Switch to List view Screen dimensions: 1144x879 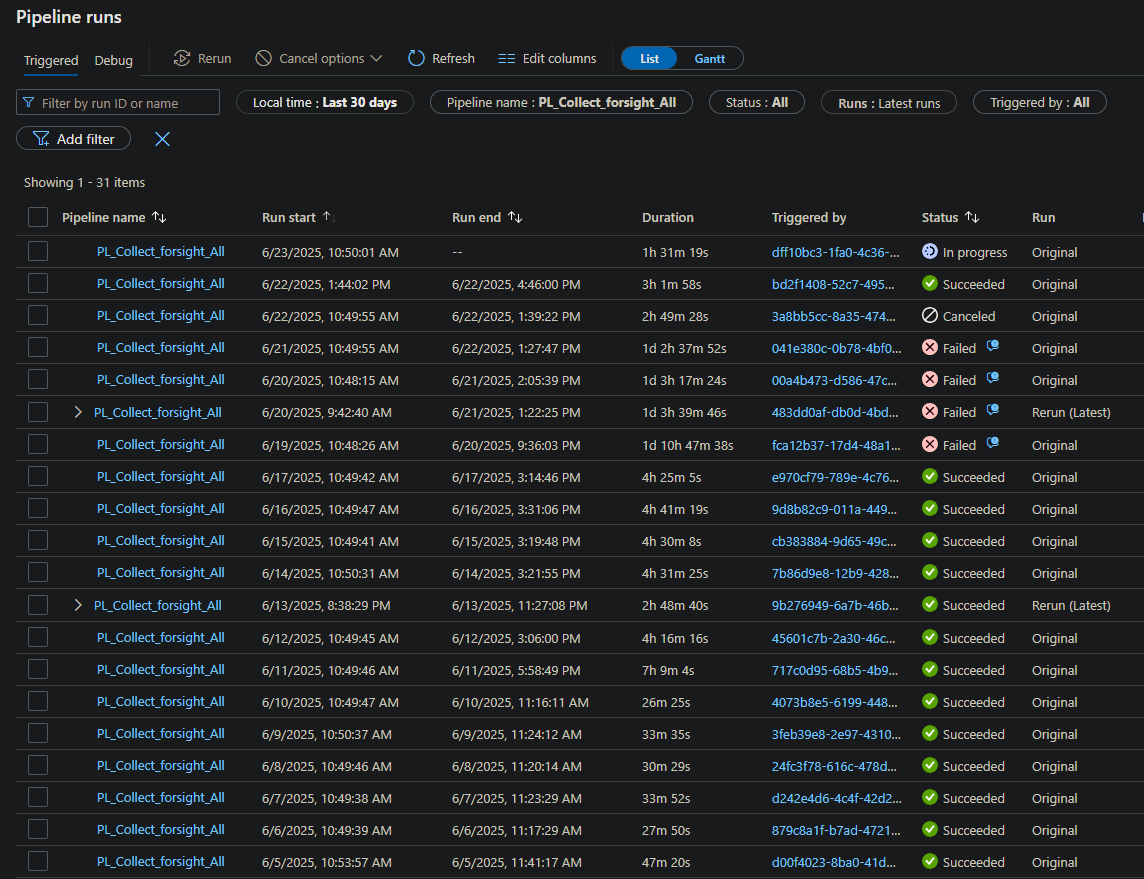[x=649, y=59]
